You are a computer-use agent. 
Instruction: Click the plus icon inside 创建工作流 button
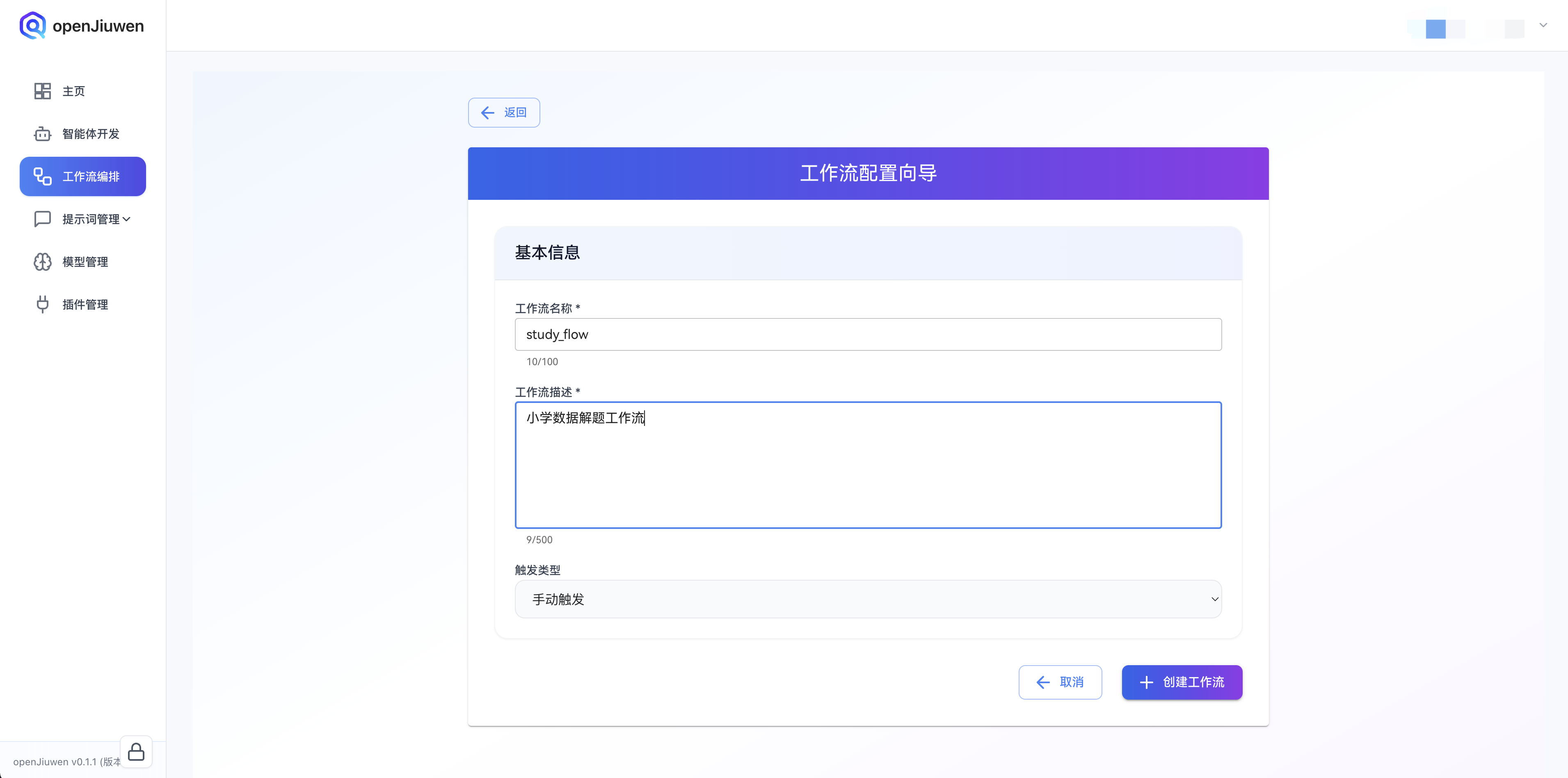click(x=1147, y=682)
